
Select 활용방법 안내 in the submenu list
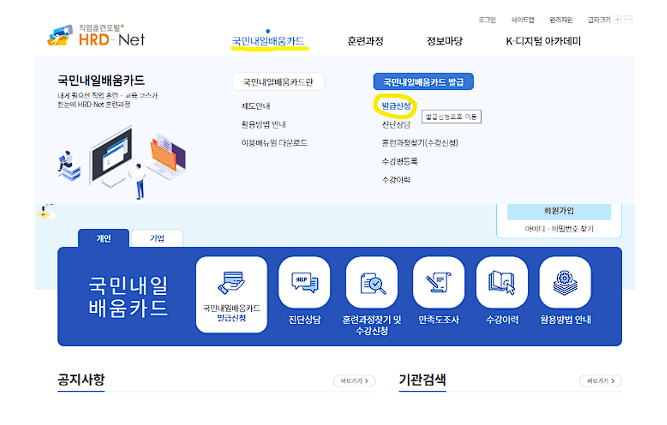click(263, 124)
